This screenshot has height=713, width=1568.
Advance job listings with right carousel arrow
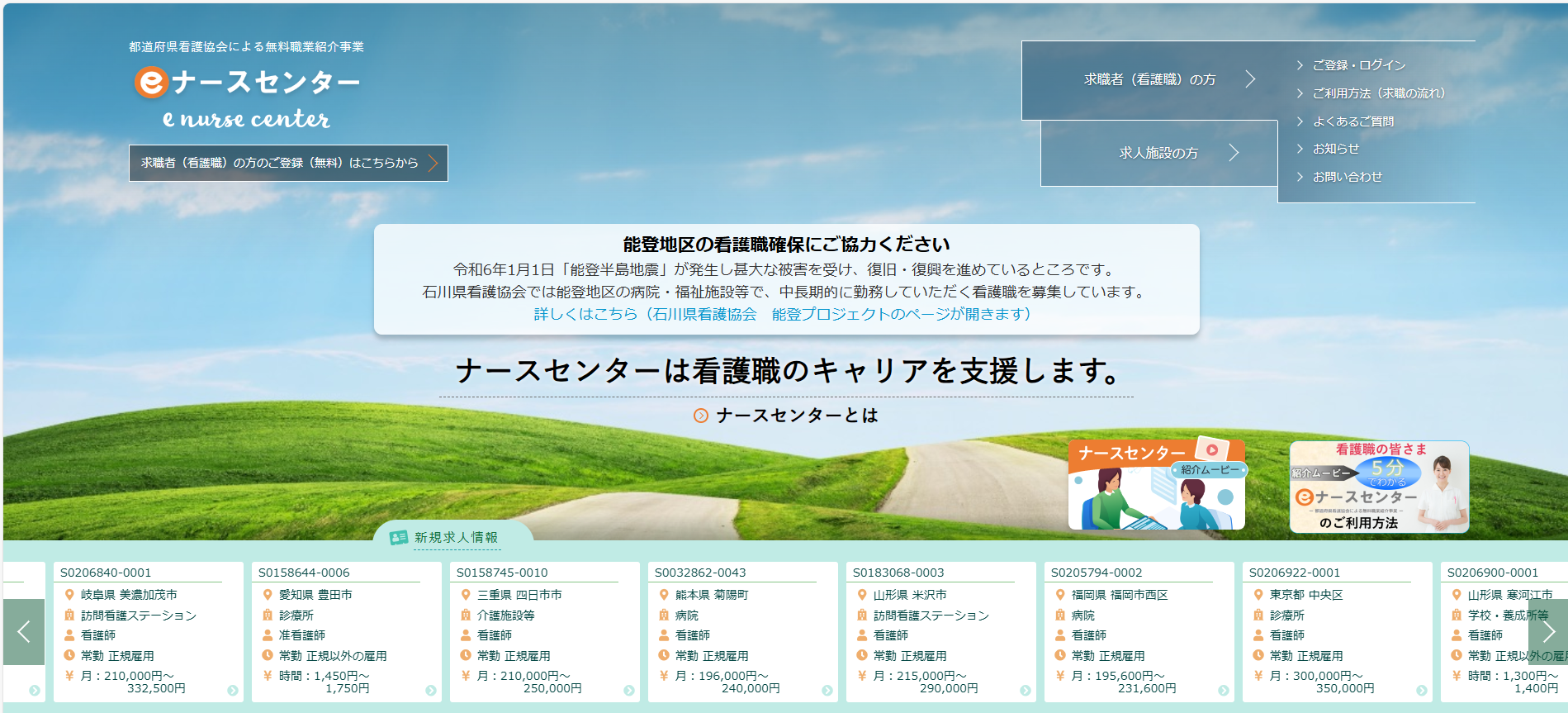1548,632
